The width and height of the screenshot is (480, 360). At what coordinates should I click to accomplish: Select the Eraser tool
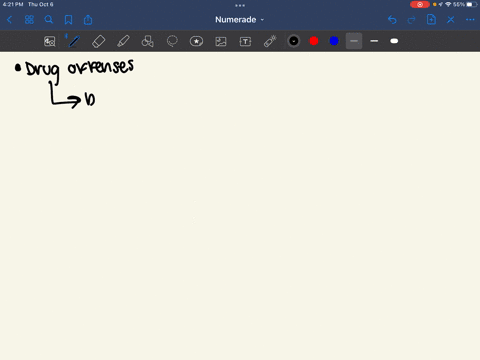[98, 41]
